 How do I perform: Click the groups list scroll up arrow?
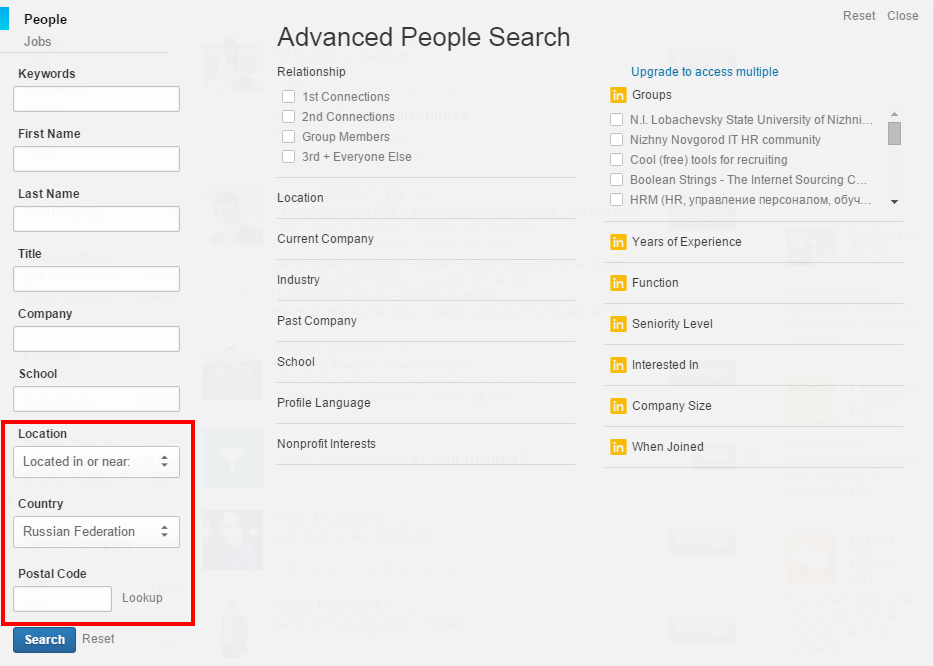pos(894,114)
